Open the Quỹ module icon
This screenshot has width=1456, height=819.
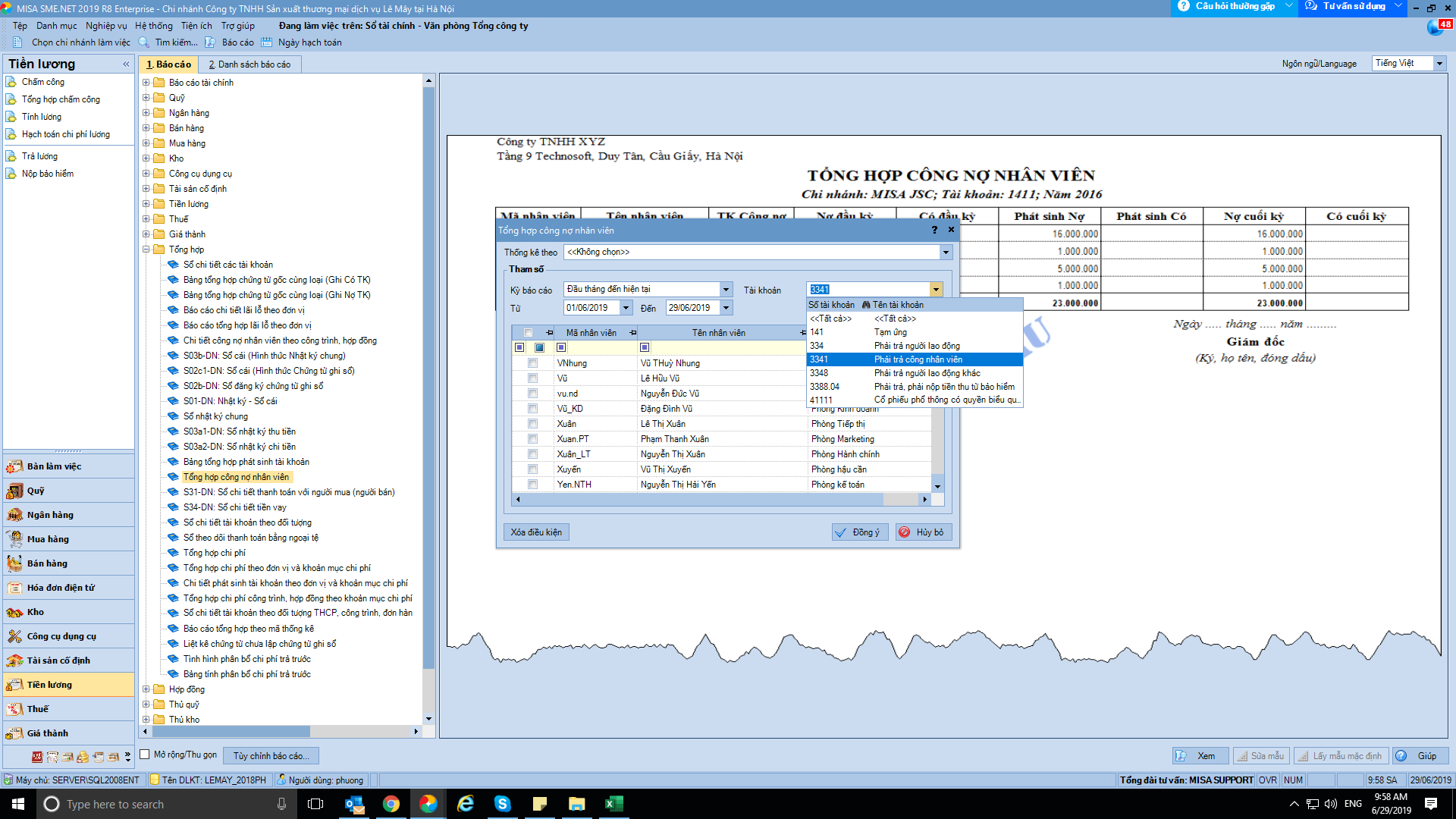pos(14,491)
